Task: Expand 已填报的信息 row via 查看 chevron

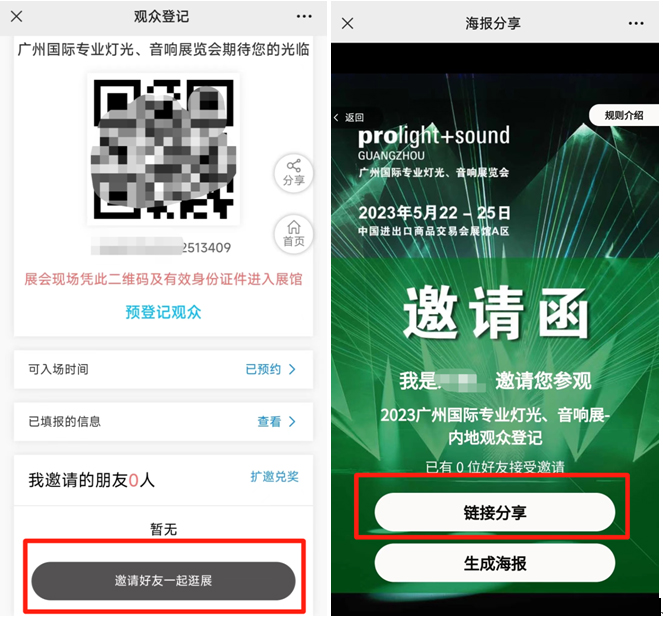Action: [292, 421]
